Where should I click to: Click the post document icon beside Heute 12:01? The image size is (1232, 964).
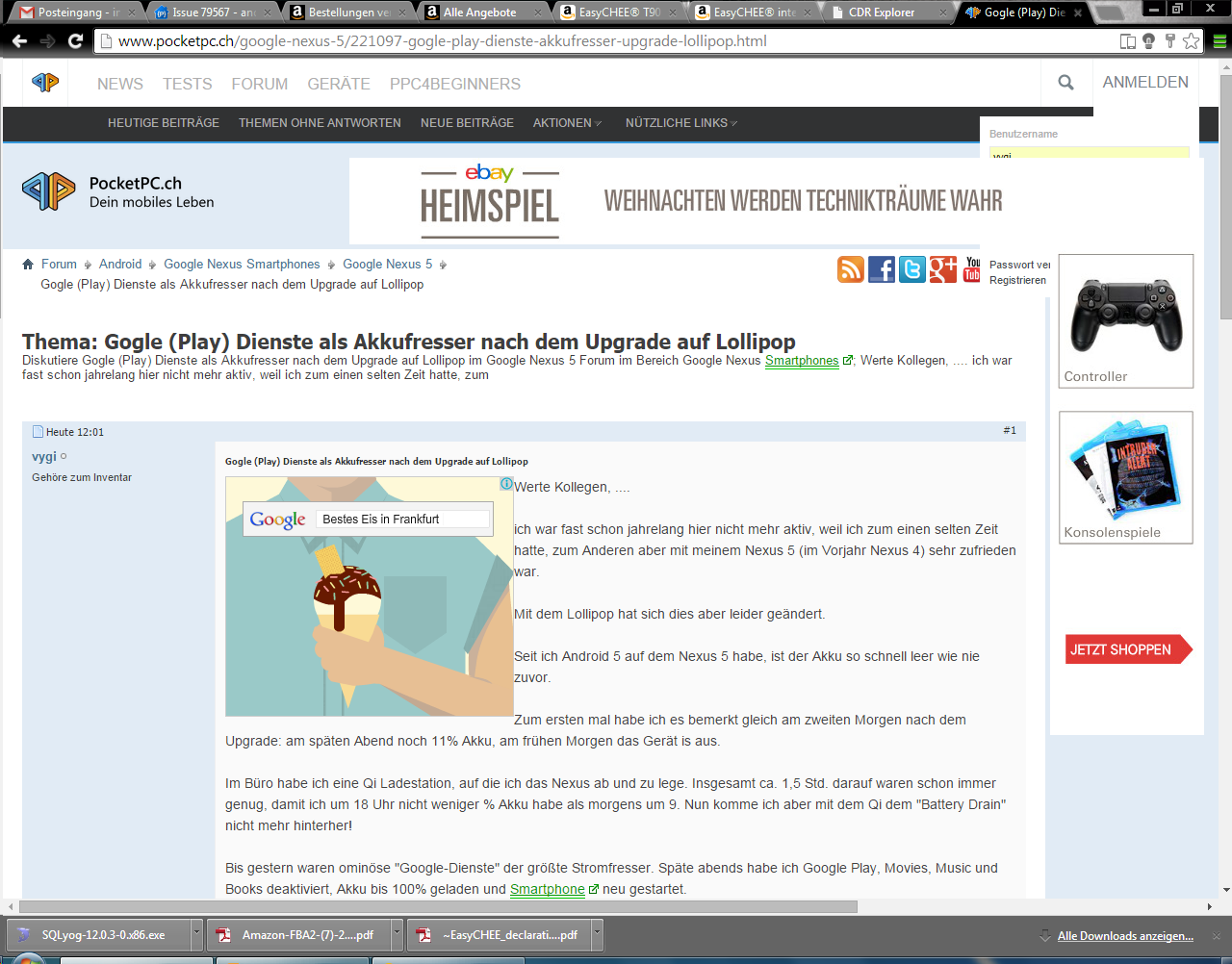pyautogui.click(x=38, y=432)
